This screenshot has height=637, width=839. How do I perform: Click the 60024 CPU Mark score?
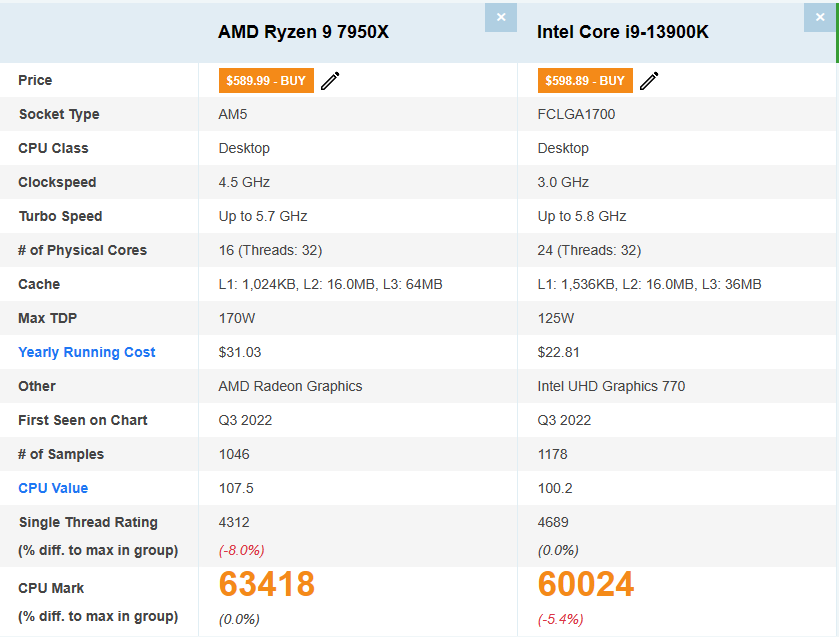pyautogui.click(x=585, y=584)
